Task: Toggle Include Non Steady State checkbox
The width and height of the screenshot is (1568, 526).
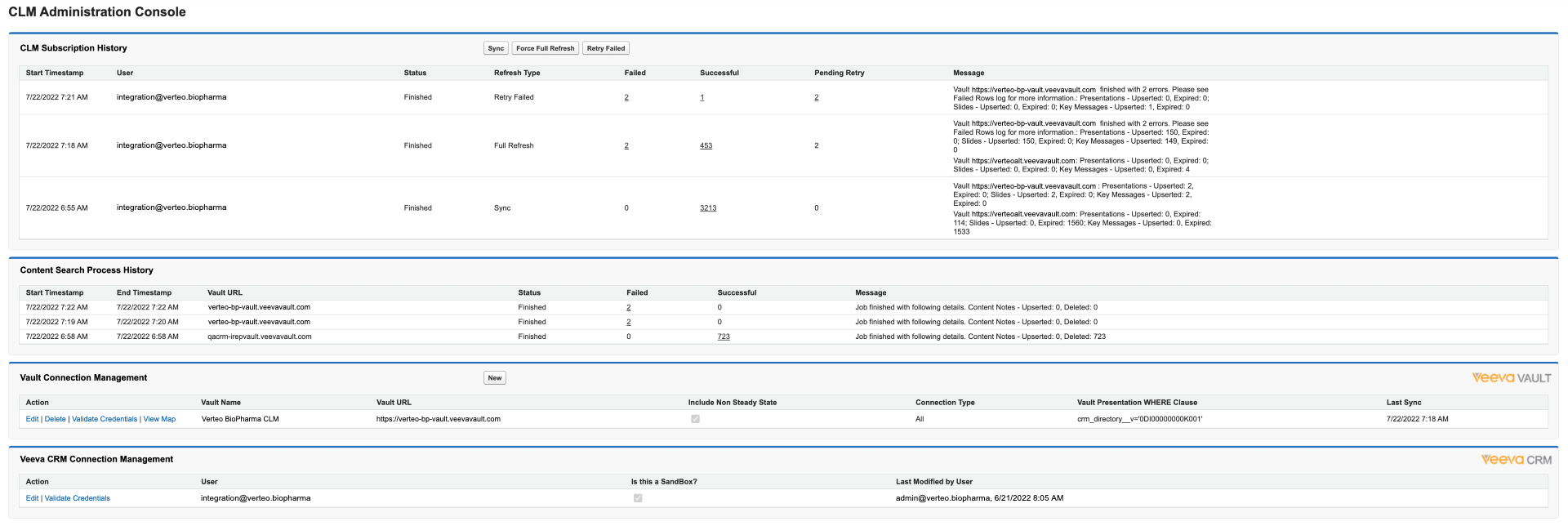Action: pyautogui.click(x=695, y=419)
